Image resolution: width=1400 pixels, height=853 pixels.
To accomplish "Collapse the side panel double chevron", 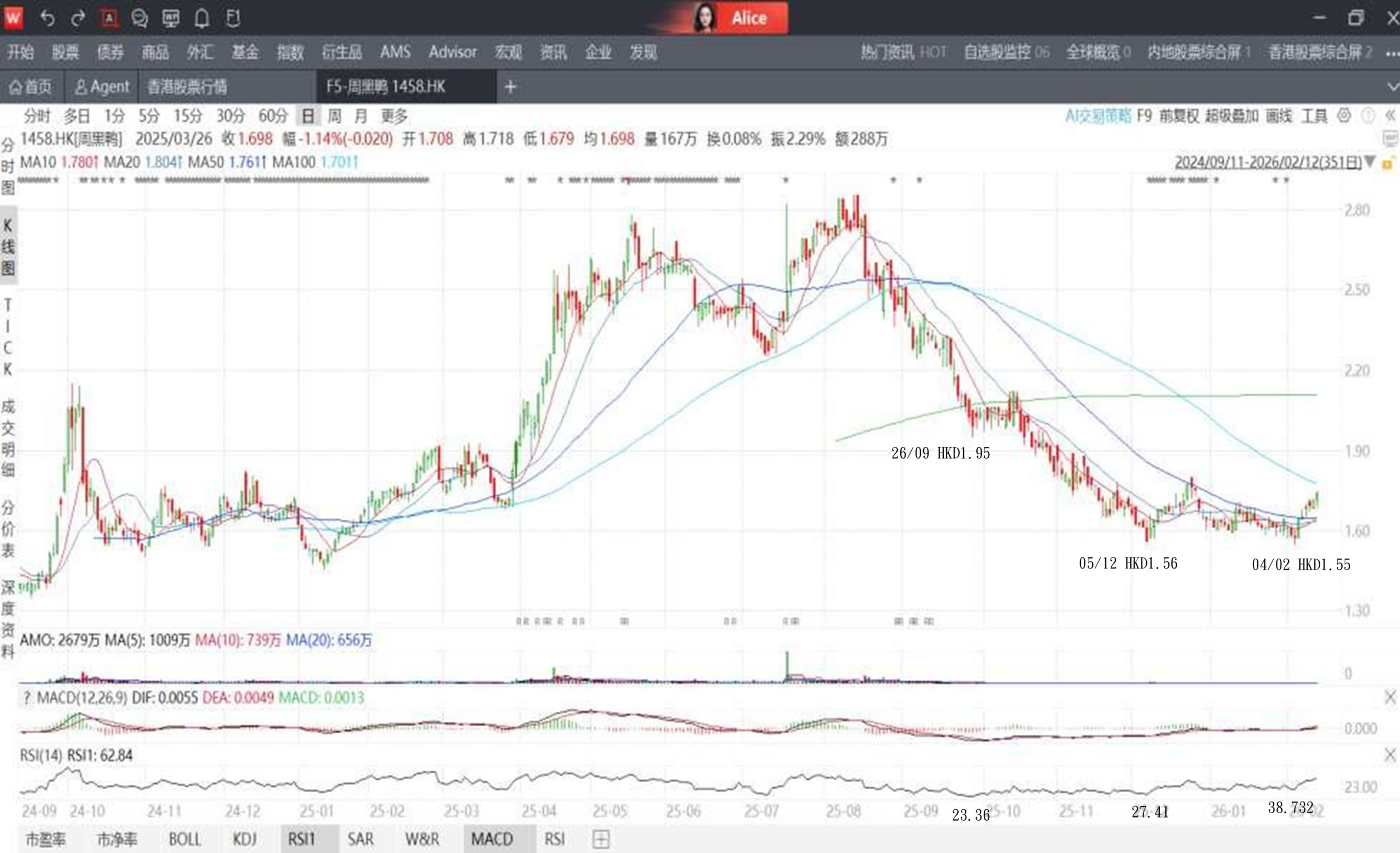I will click(x=1390, y=116).
